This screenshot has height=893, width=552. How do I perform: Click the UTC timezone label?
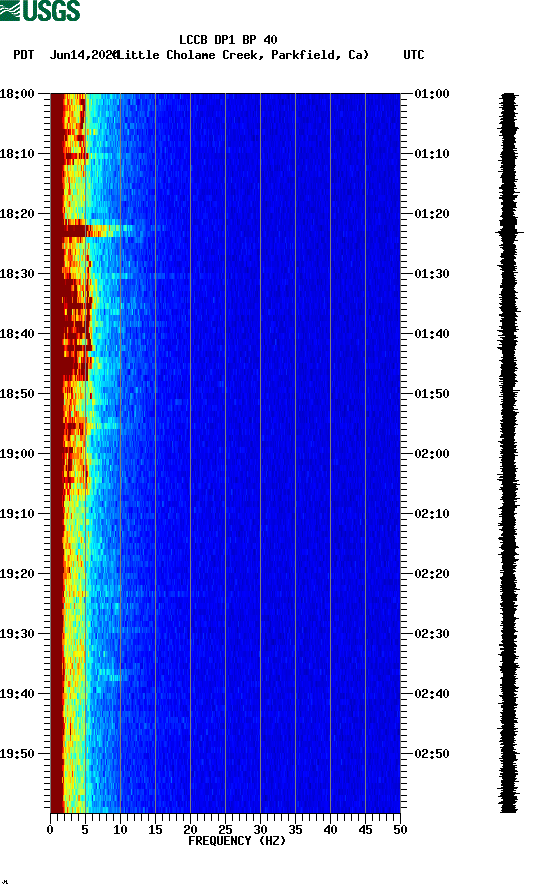pos(414,55)
